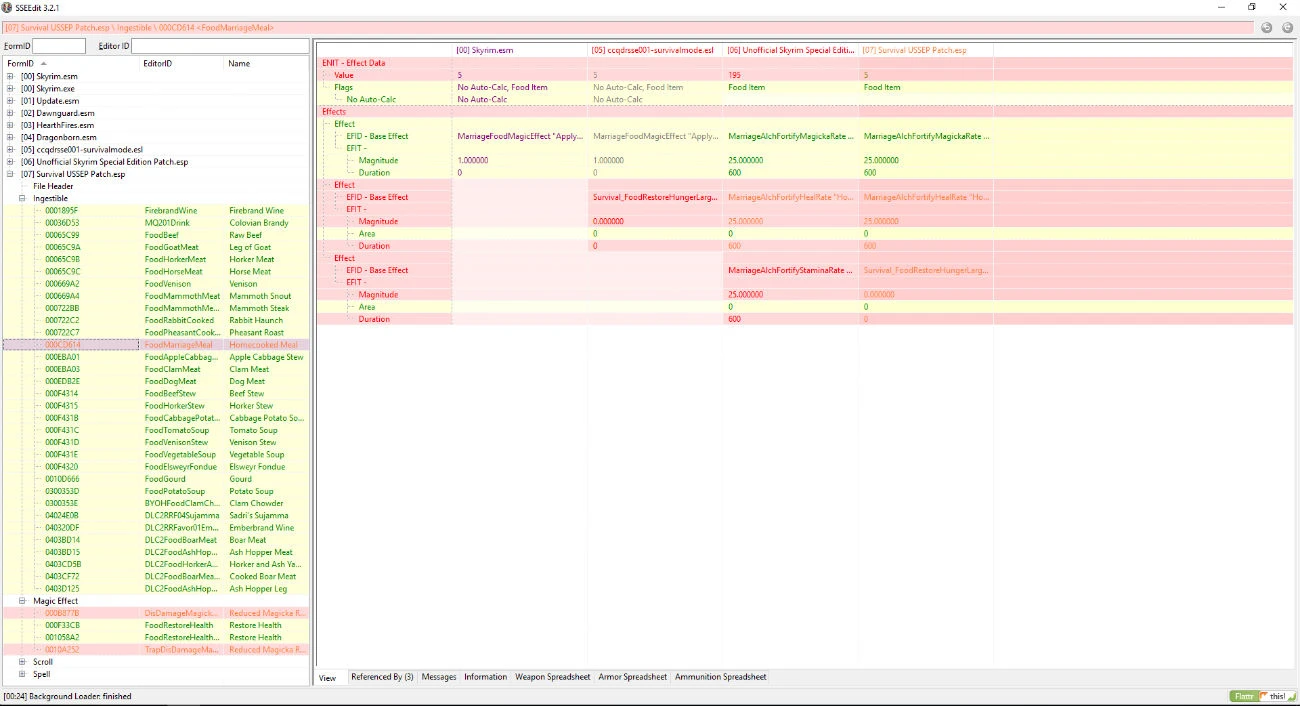
Task: Open the Weapon Spreadsheet tab
Action: [552, 677]
